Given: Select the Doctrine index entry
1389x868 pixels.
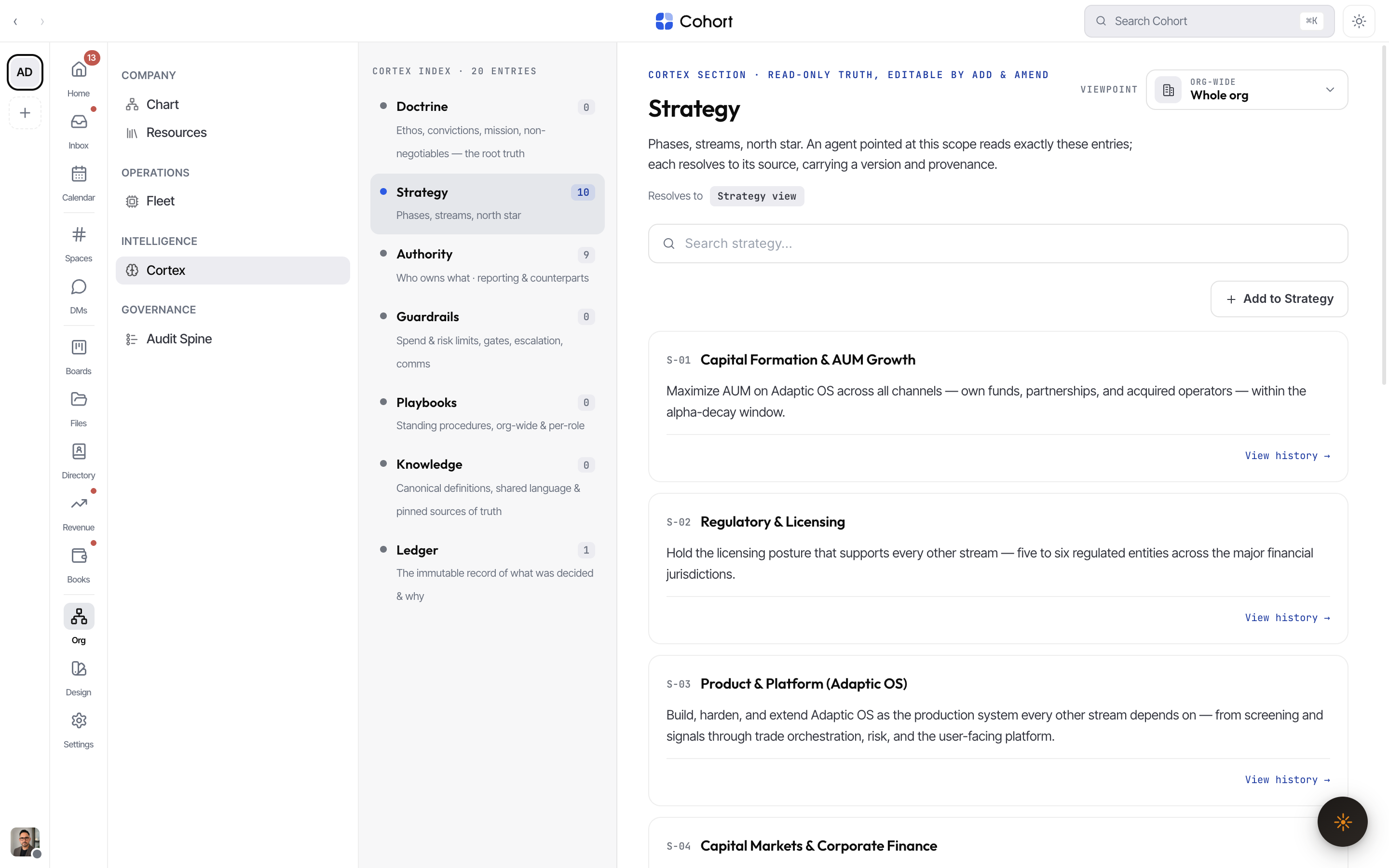Looking at the screenshot, I should (x=487, y=130).
